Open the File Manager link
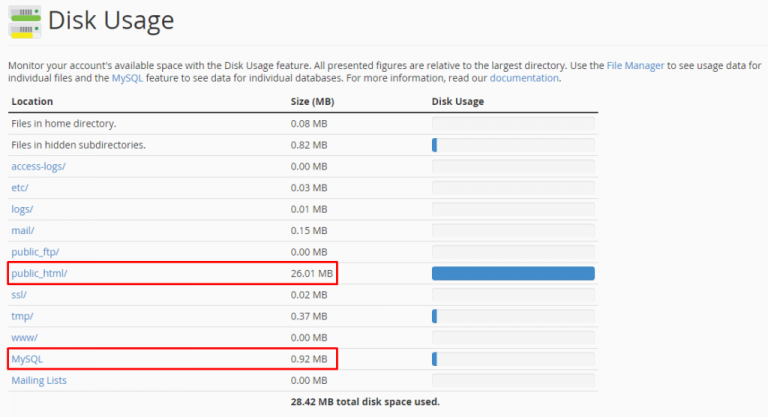This screenshot has width=768, height=417. click(x=634, y=65)
